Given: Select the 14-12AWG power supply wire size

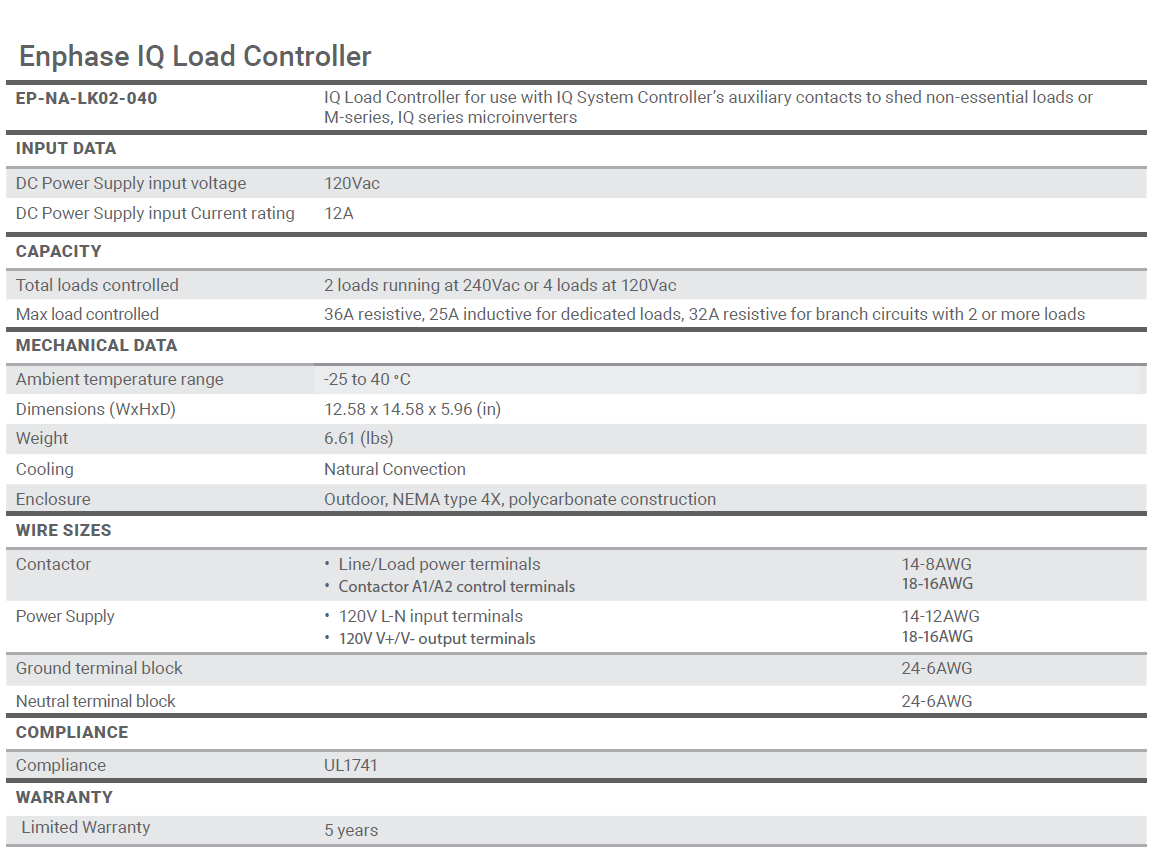Looking at the screenshot, I should click(x=940, y=616).
